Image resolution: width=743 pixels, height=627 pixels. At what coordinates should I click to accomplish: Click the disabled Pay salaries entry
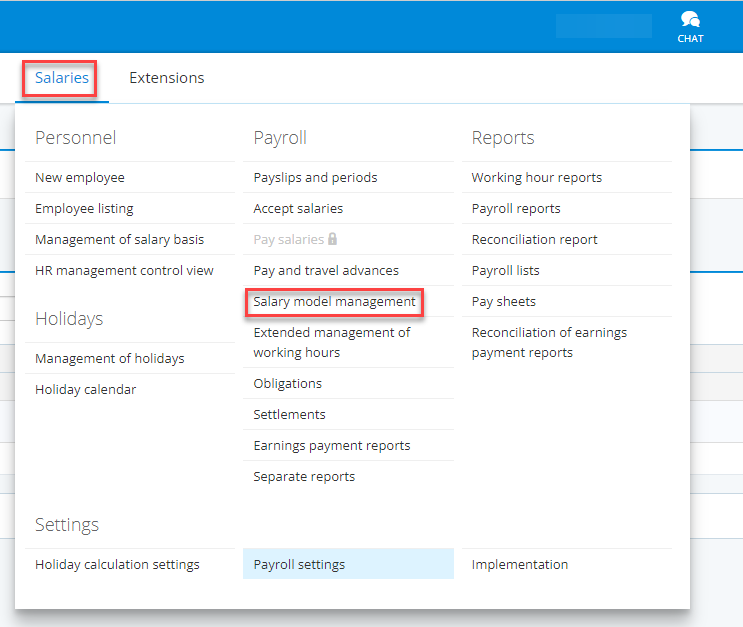(289, 239)
